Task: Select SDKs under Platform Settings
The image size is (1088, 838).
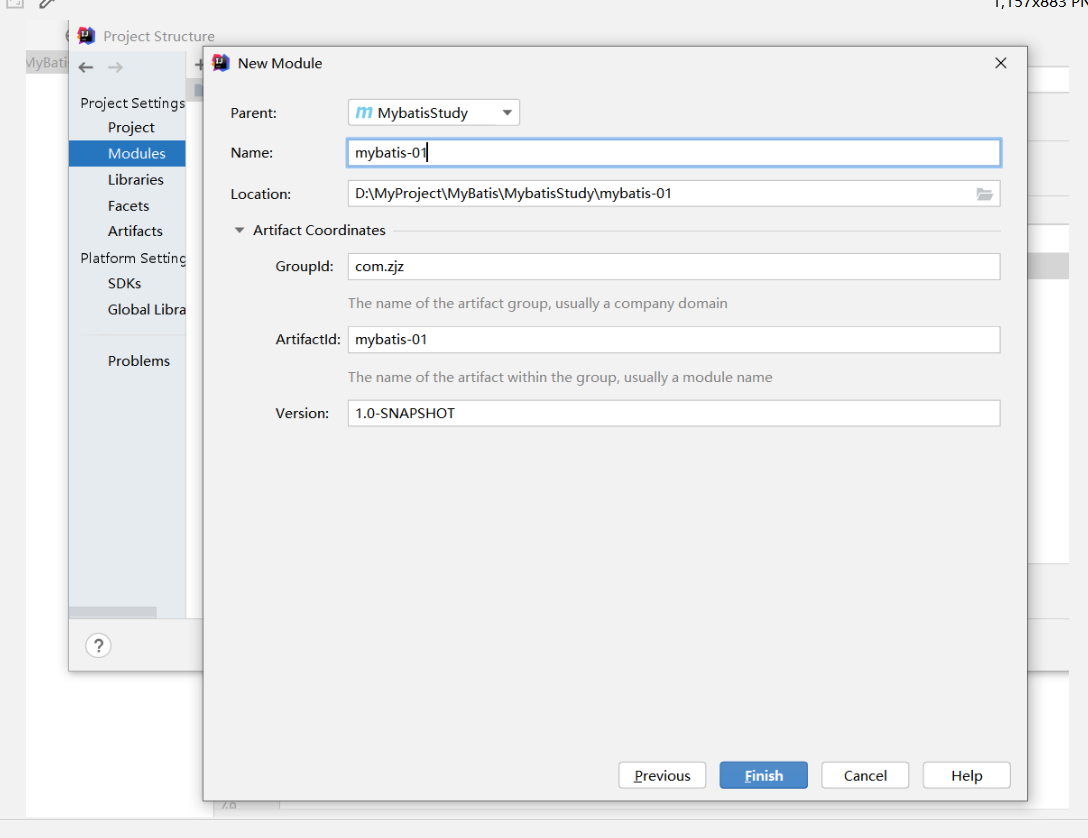Action: (124, 283)
